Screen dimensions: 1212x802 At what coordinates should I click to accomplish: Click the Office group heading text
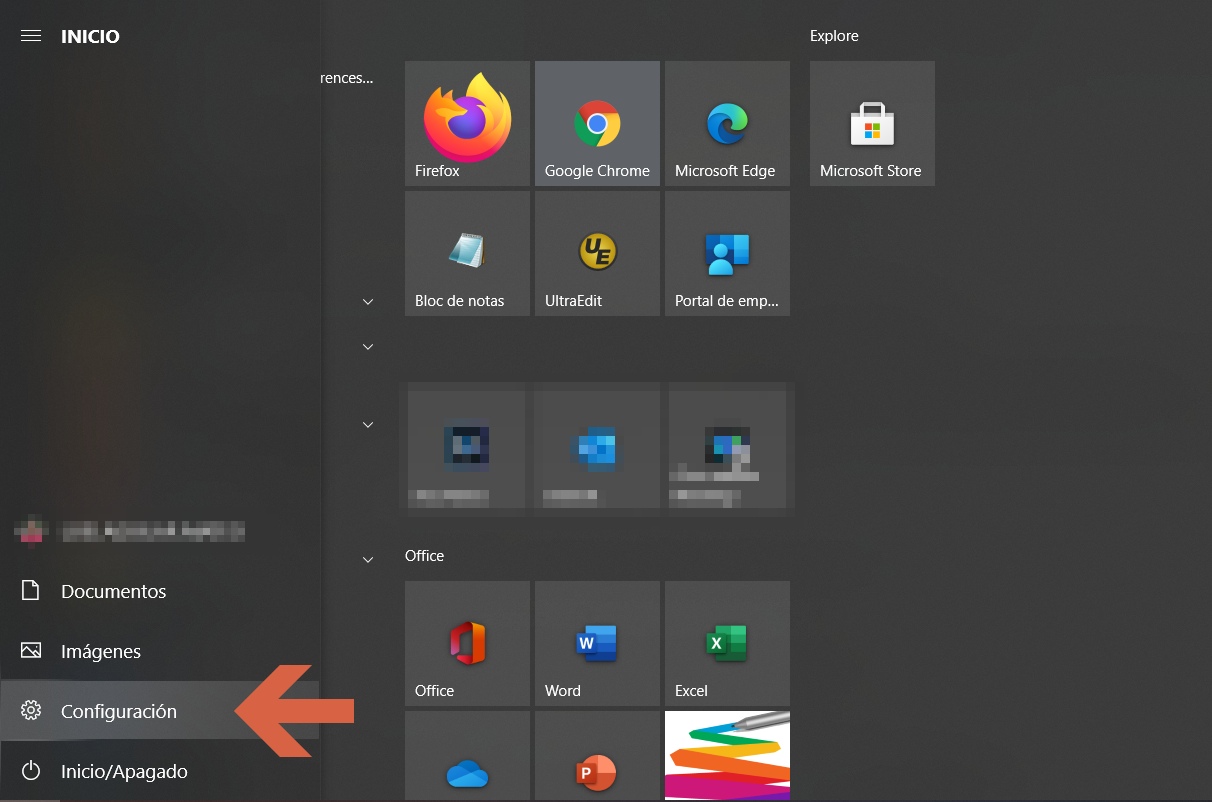click(x=424, y=556)
